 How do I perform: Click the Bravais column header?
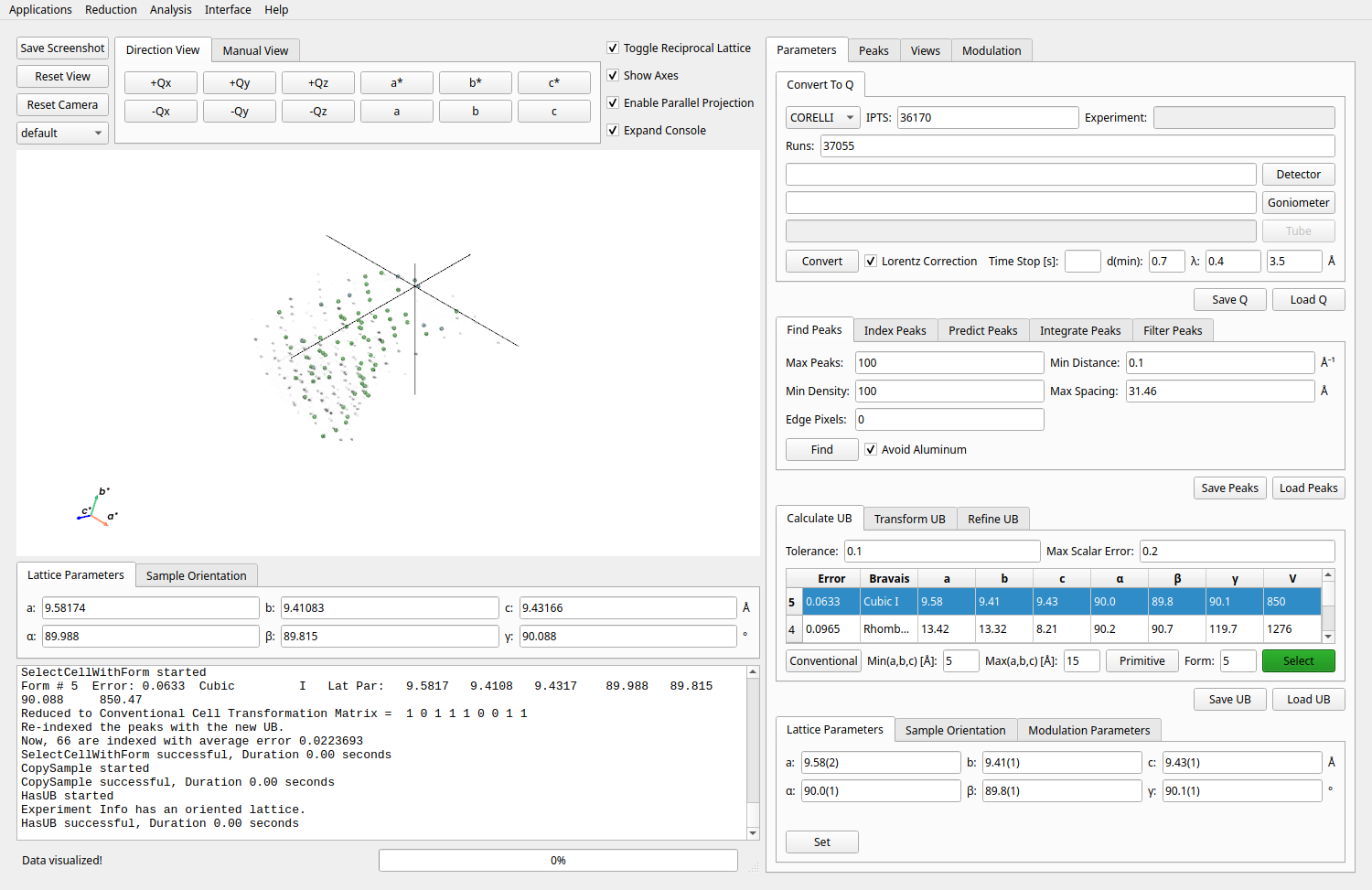click(889, 578)
